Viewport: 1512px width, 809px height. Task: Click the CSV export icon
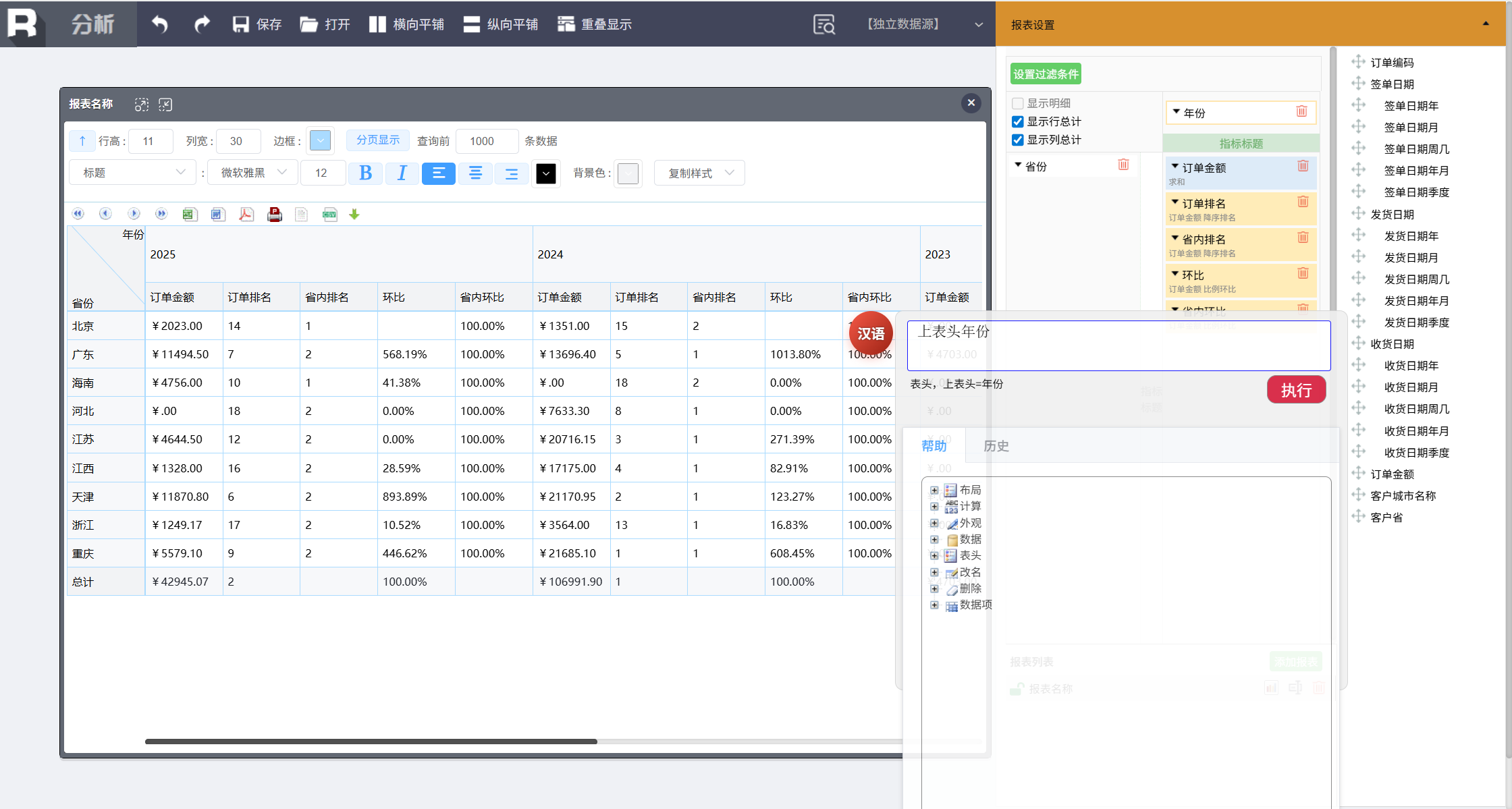pyautogui.click(x=329, y=215)
